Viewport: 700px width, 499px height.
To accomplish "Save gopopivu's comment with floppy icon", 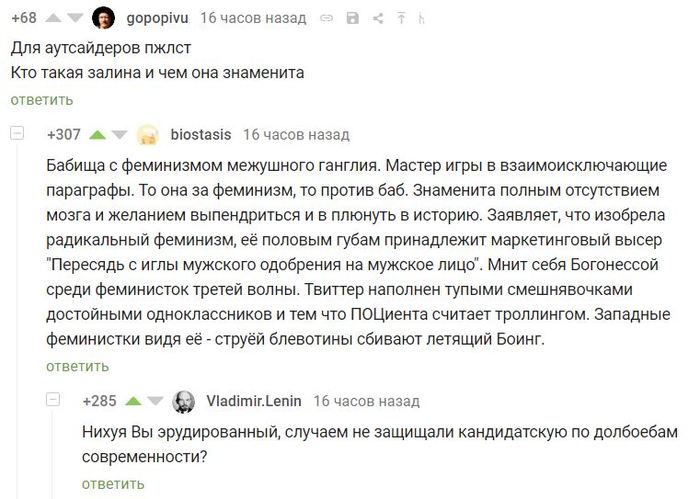I will coord(352,19).
